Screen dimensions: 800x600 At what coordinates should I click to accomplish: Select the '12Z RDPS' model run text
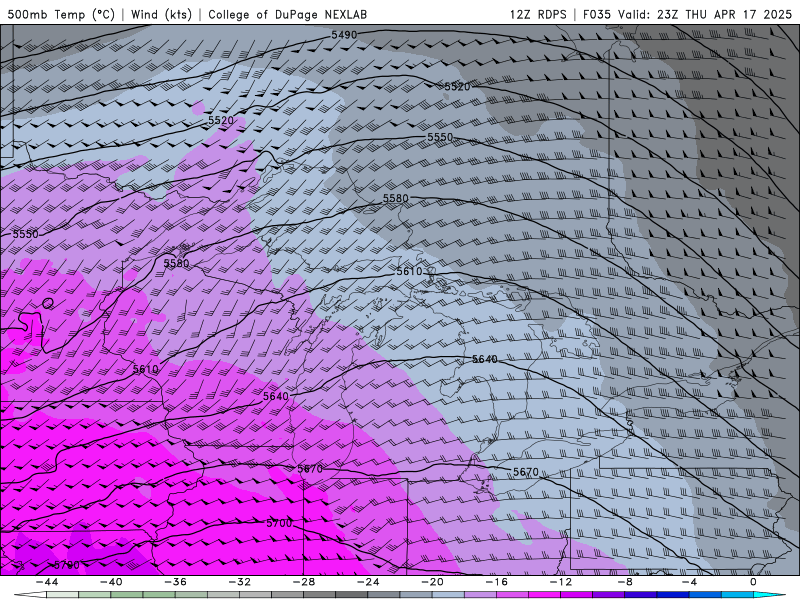tap(538, 14)
